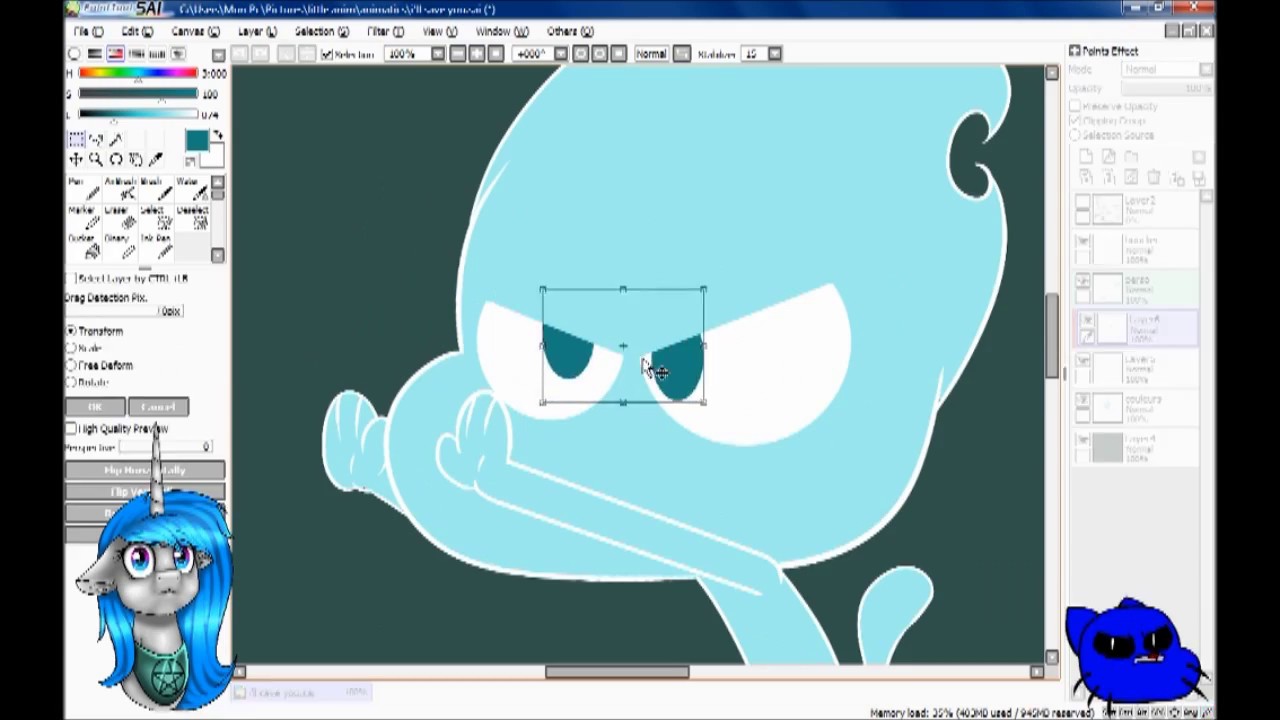Screen dimensions: 1280x720
Task: Show the Layer2 layer
Action: coord(1083,203)
